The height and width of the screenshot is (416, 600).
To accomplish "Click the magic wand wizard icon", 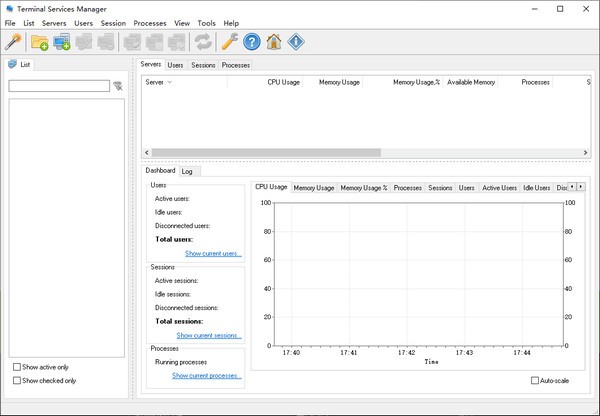I will point(13,42).
